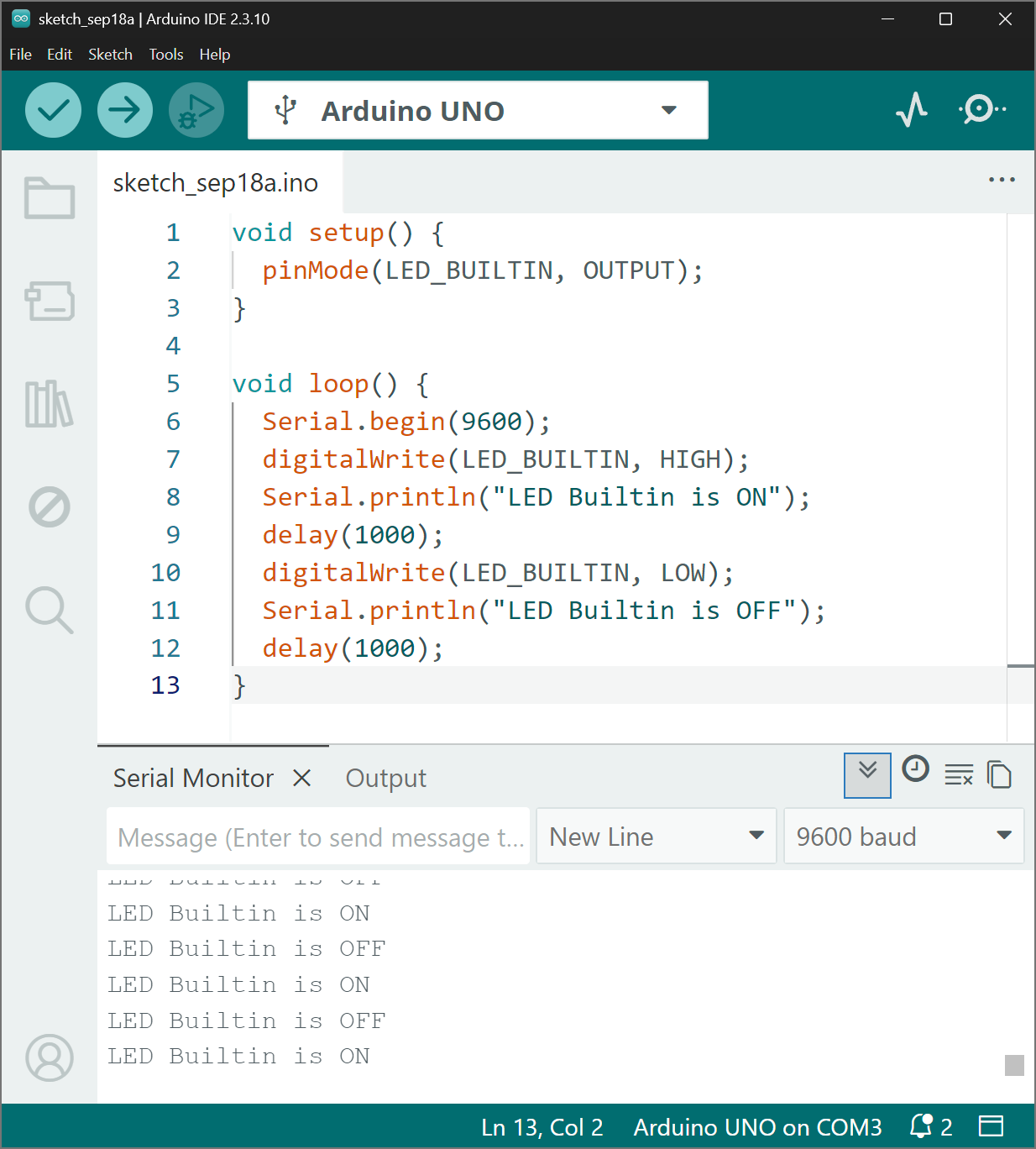Viewport: 1036px width, 1149px height.
Task: Click the delay(1000) on line 9
Action: [x=353, y=535]
